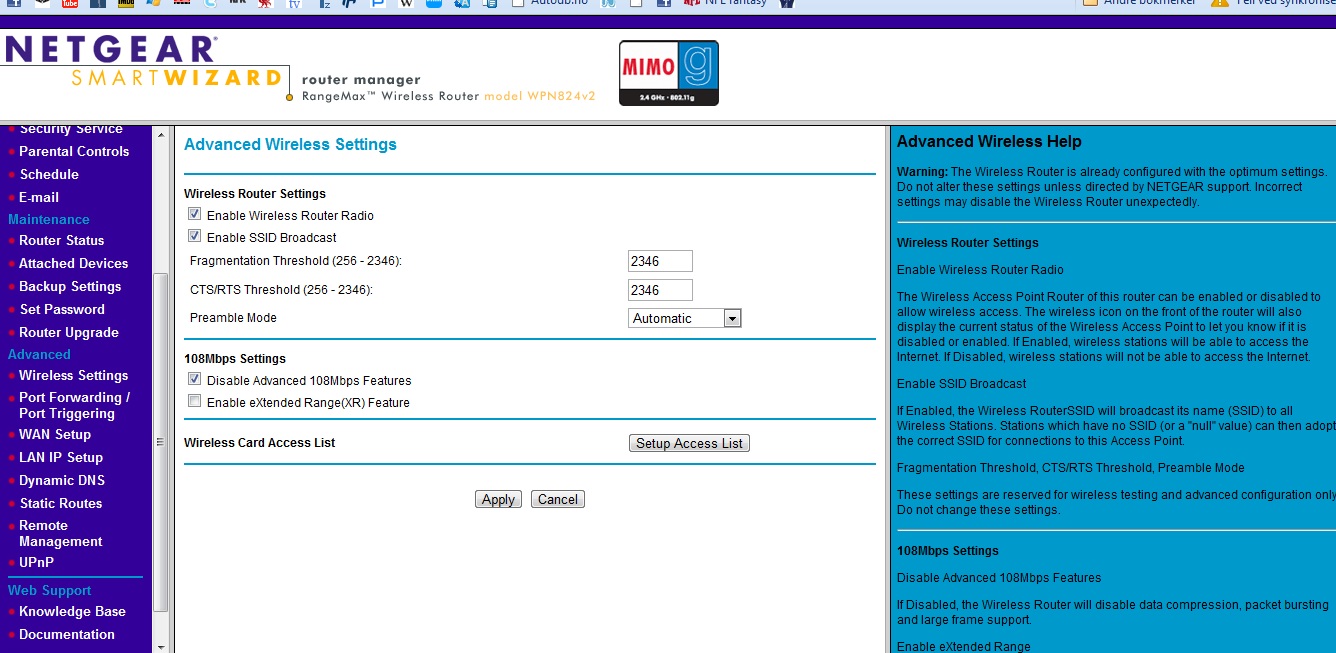Click the Maintenance section heading
The image size is (1336, 653).
(49, 219)
